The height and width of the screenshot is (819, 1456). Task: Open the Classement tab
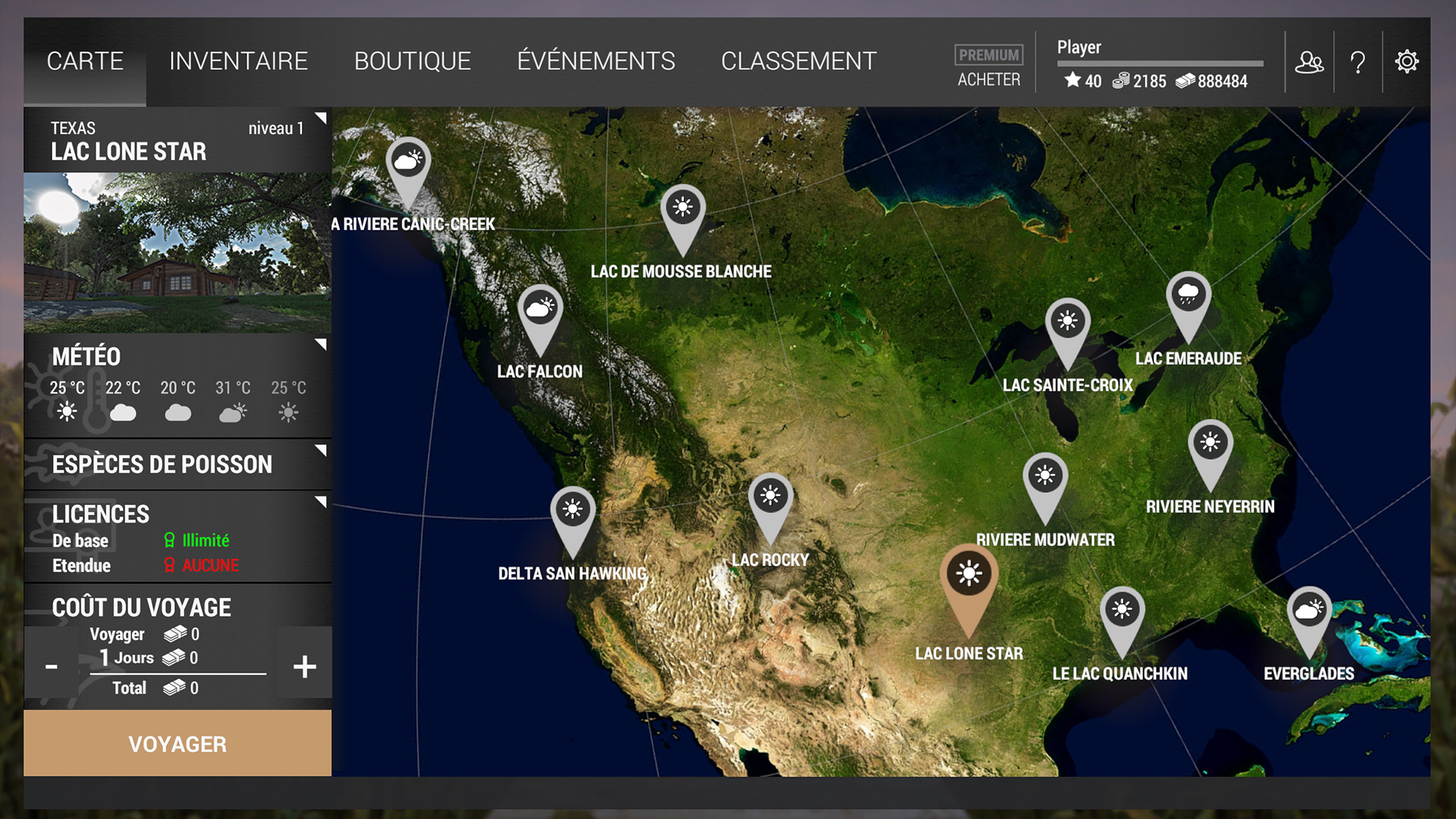pos(799,61)
